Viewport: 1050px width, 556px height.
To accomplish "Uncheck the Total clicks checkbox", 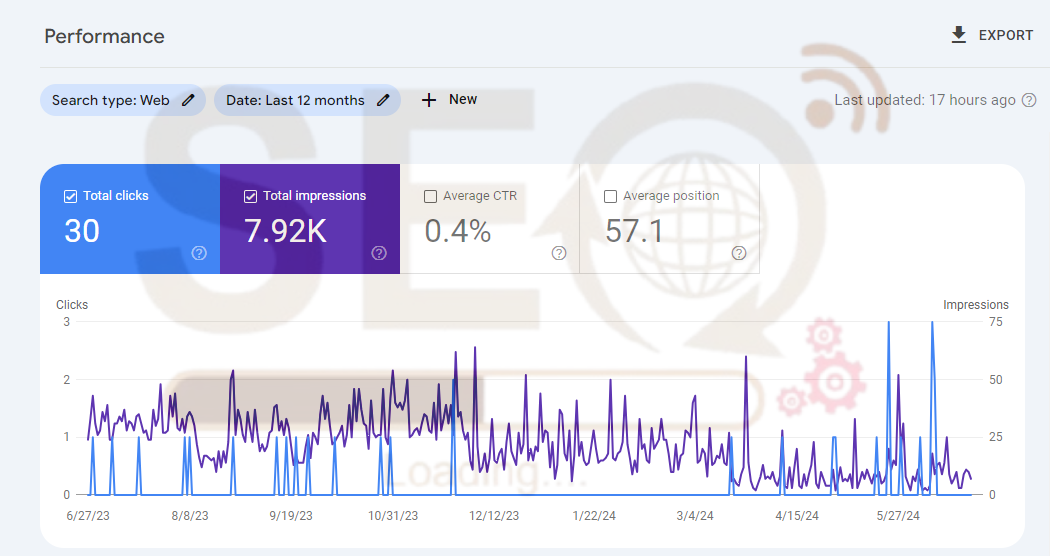I will coord(71,196).
